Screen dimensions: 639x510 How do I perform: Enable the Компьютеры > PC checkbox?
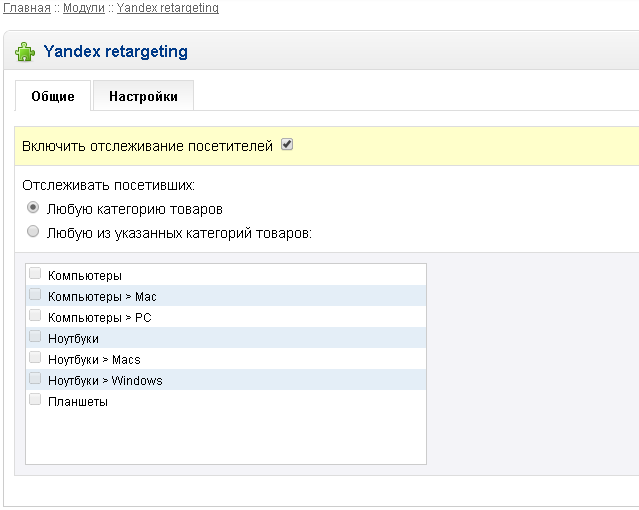coord(36,316)
